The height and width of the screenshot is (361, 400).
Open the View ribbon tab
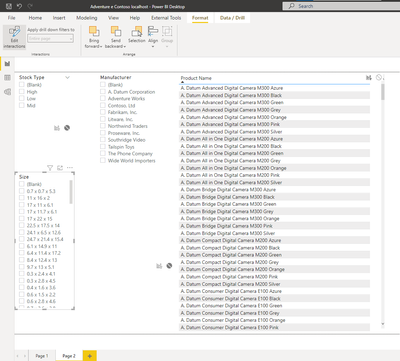[113, 18]
